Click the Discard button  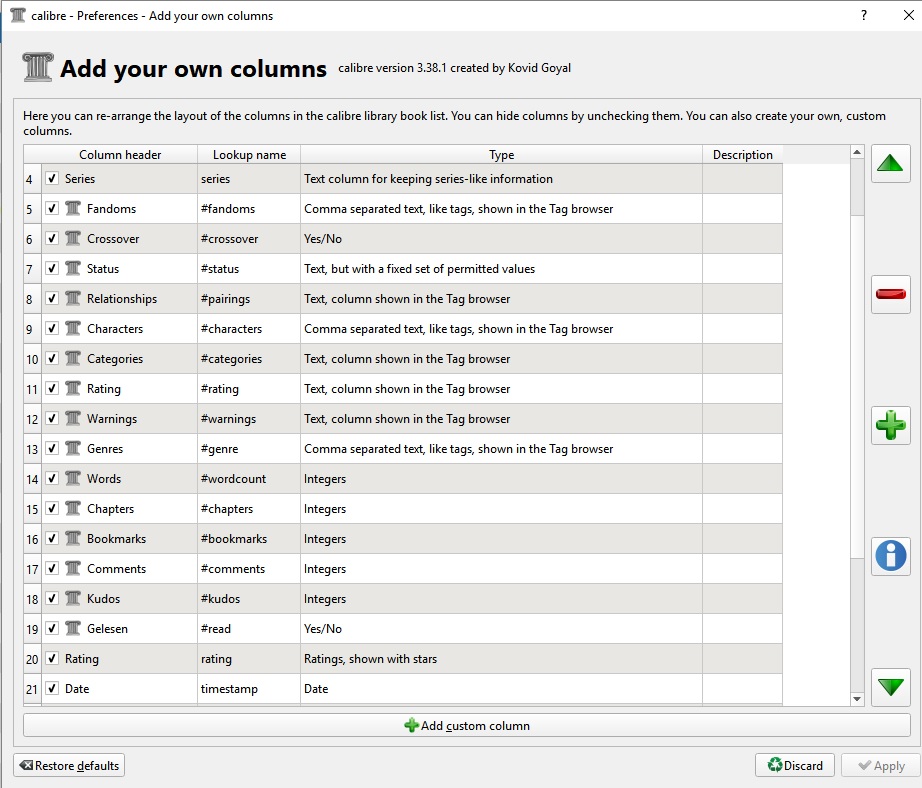[795, 766]
